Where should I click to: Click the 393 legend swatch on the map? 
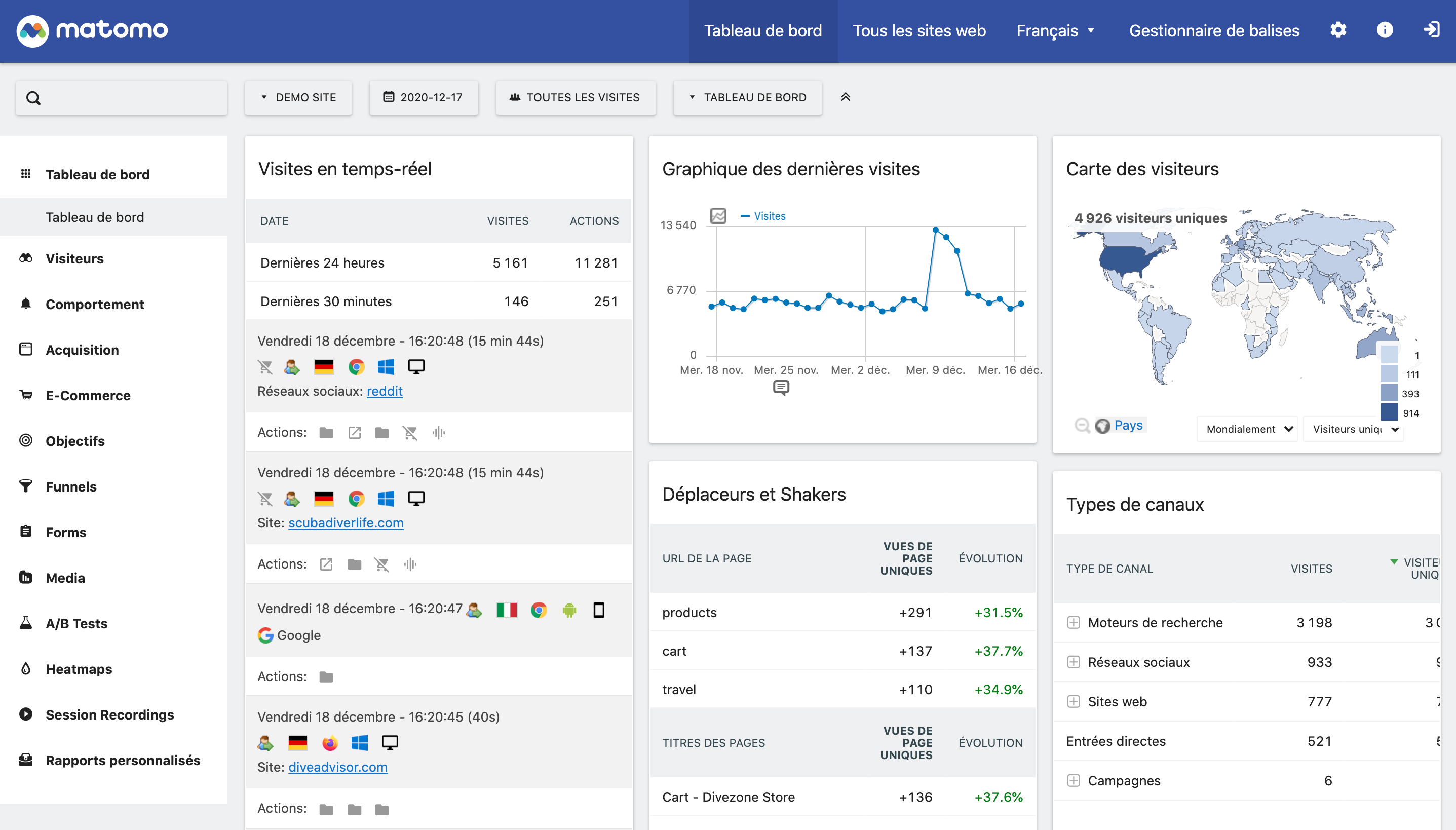coord(1389,393)
